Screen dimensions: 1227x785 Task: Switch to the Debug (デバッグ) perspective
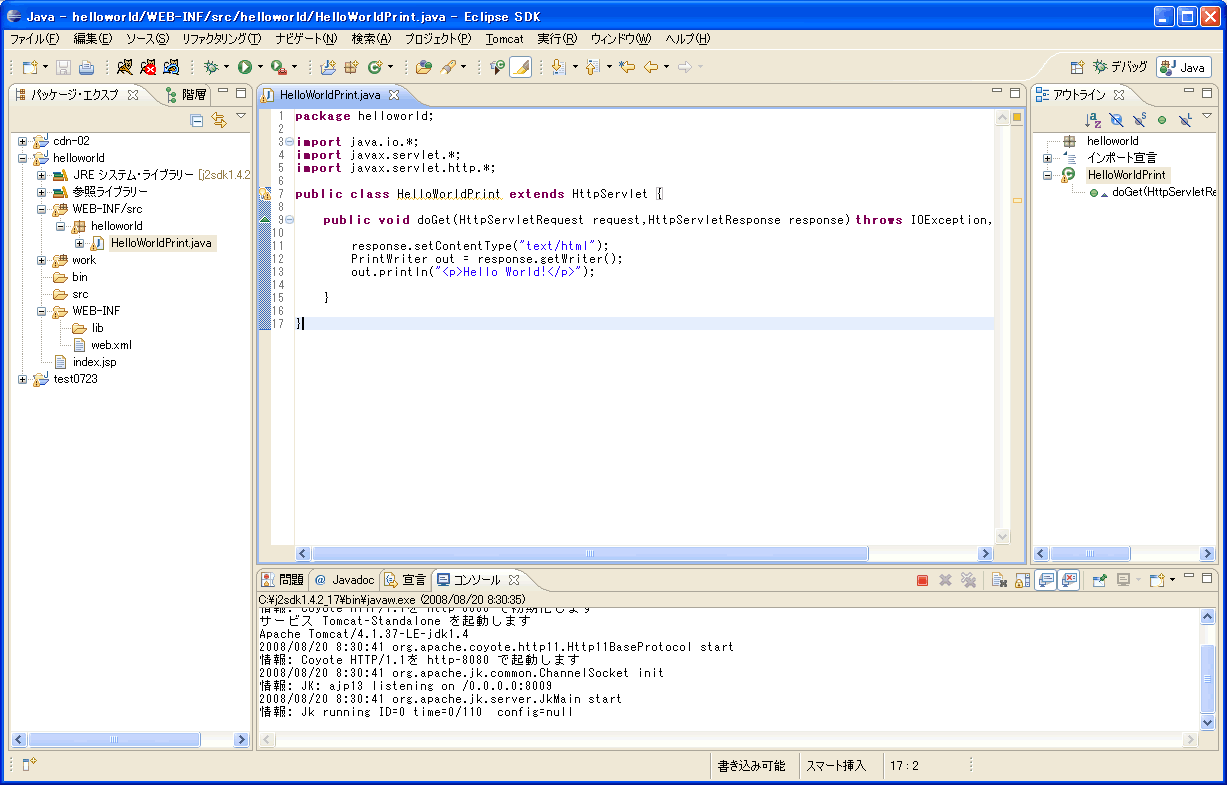pyautogui.click(x=1120, y=67)
